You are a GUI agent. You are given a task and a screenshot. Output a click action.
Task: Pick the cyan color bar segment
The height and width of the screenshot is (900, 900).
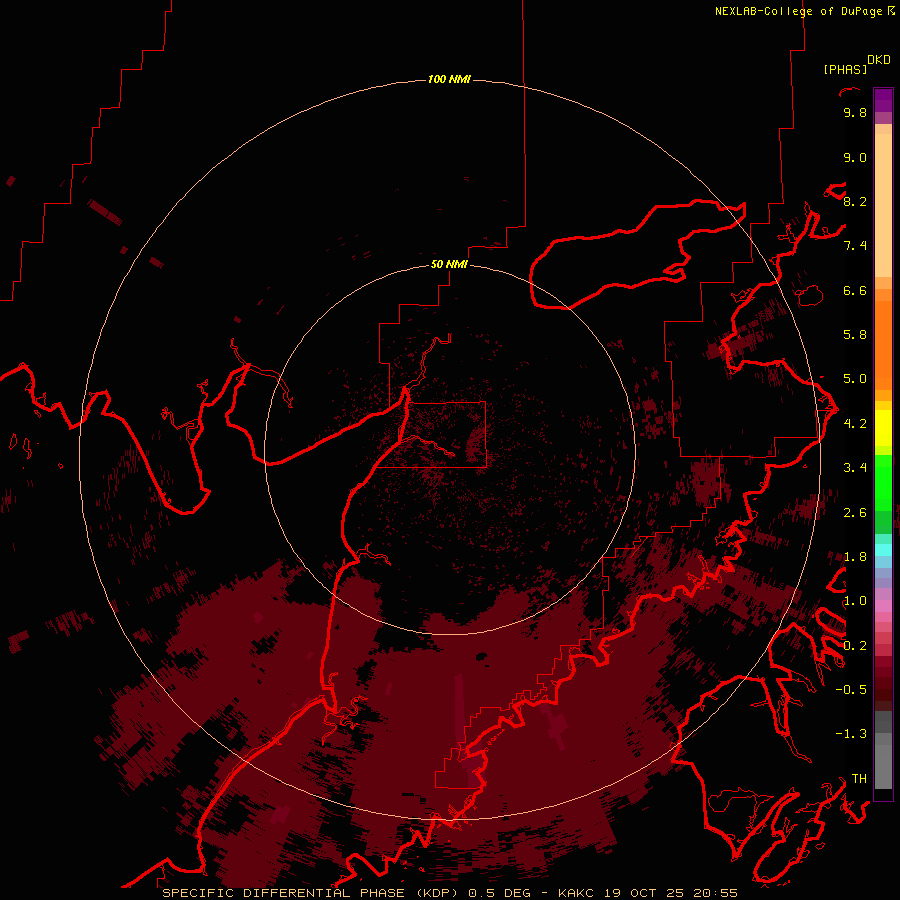[x=883, y=550]
